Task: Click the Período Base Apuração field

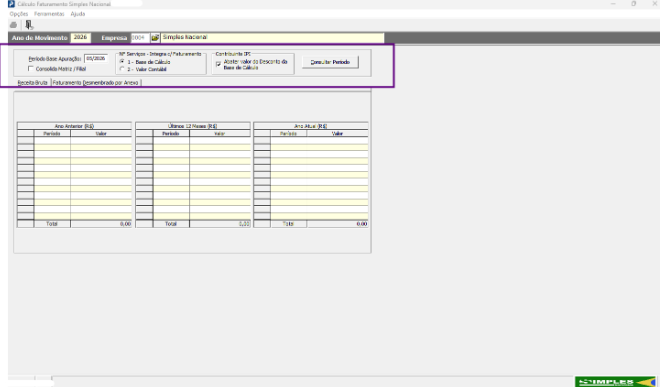Action: (96, 59)
